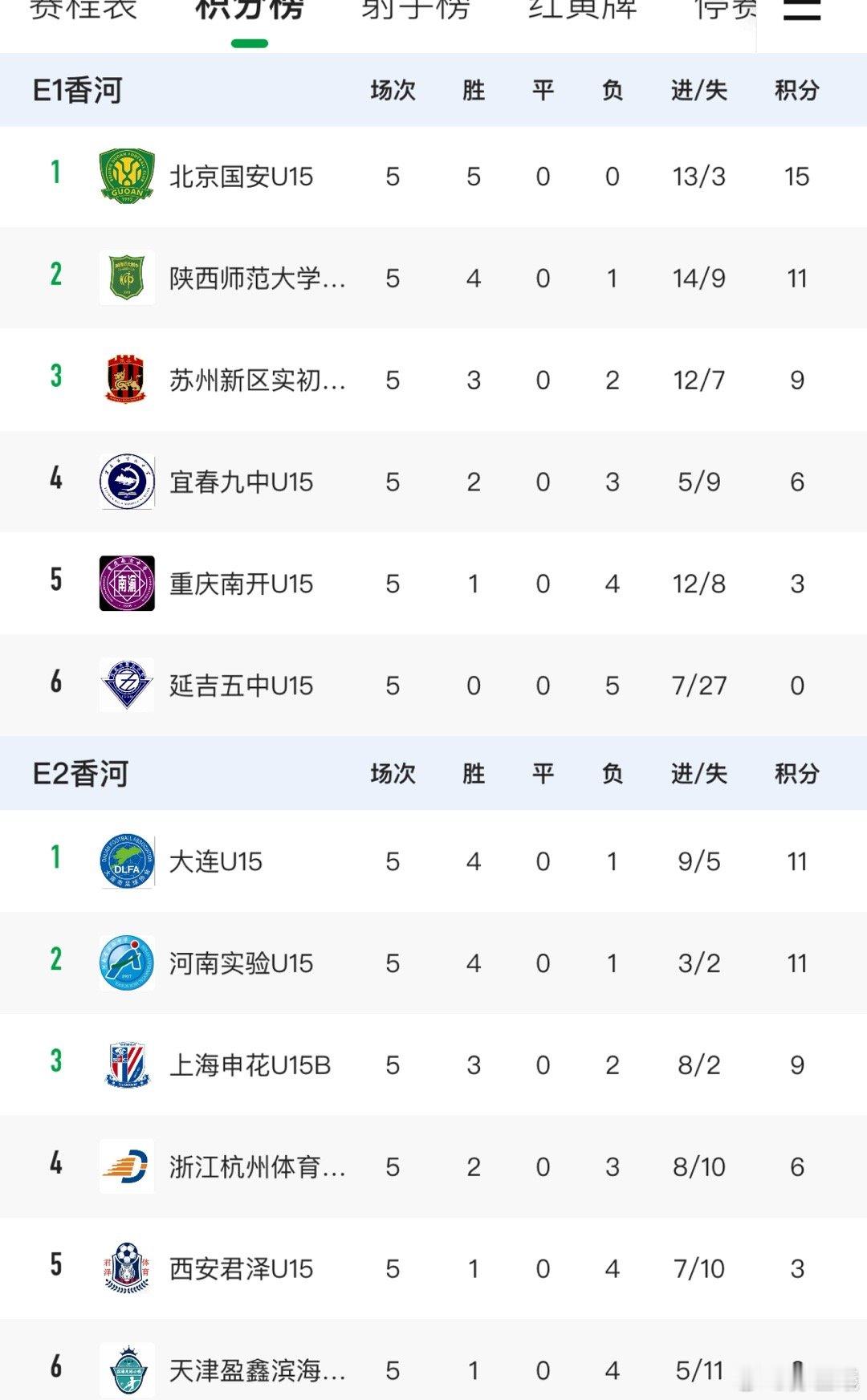Tap the Shanghai Shenhua crest

[127, 1064]
